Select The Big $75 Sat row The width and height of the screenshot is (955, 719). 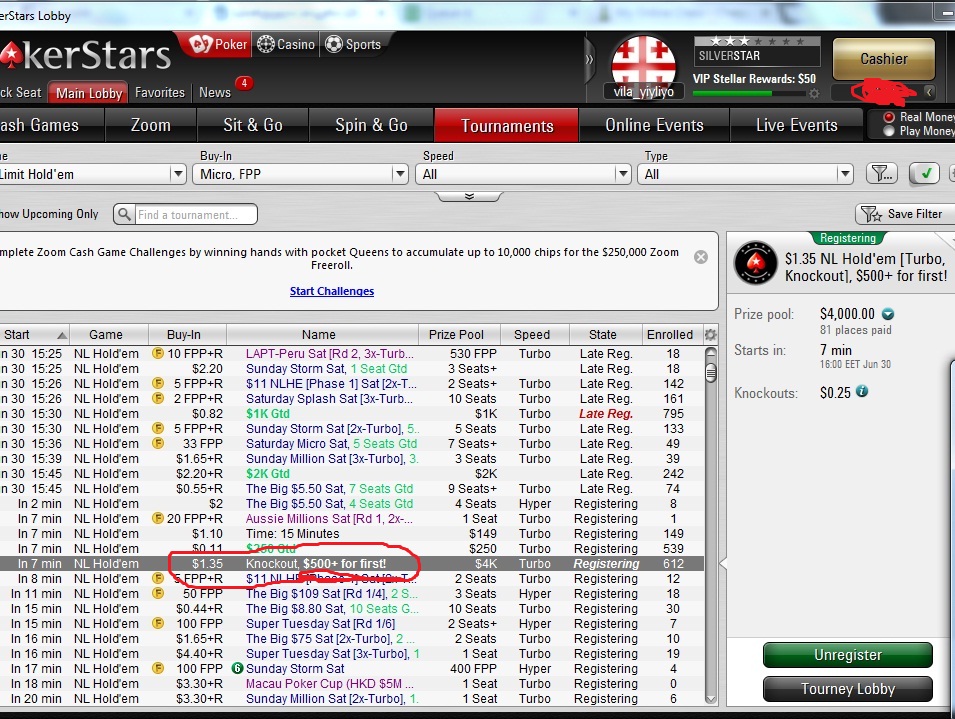click(351, 639)
